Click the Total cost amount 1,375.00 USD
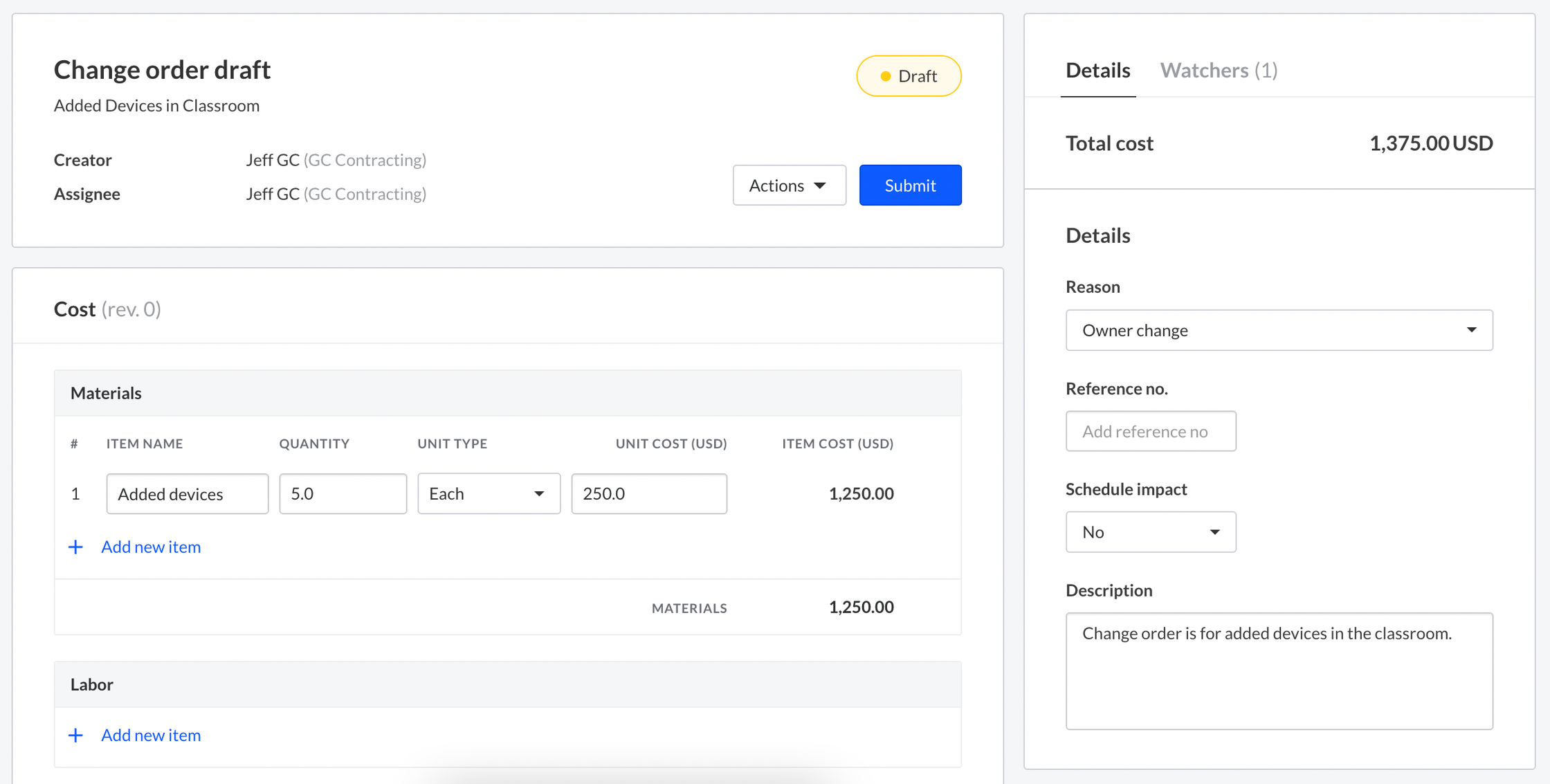The height and width of the screenshot is (784, 1550). click(x=1430, y=143)
